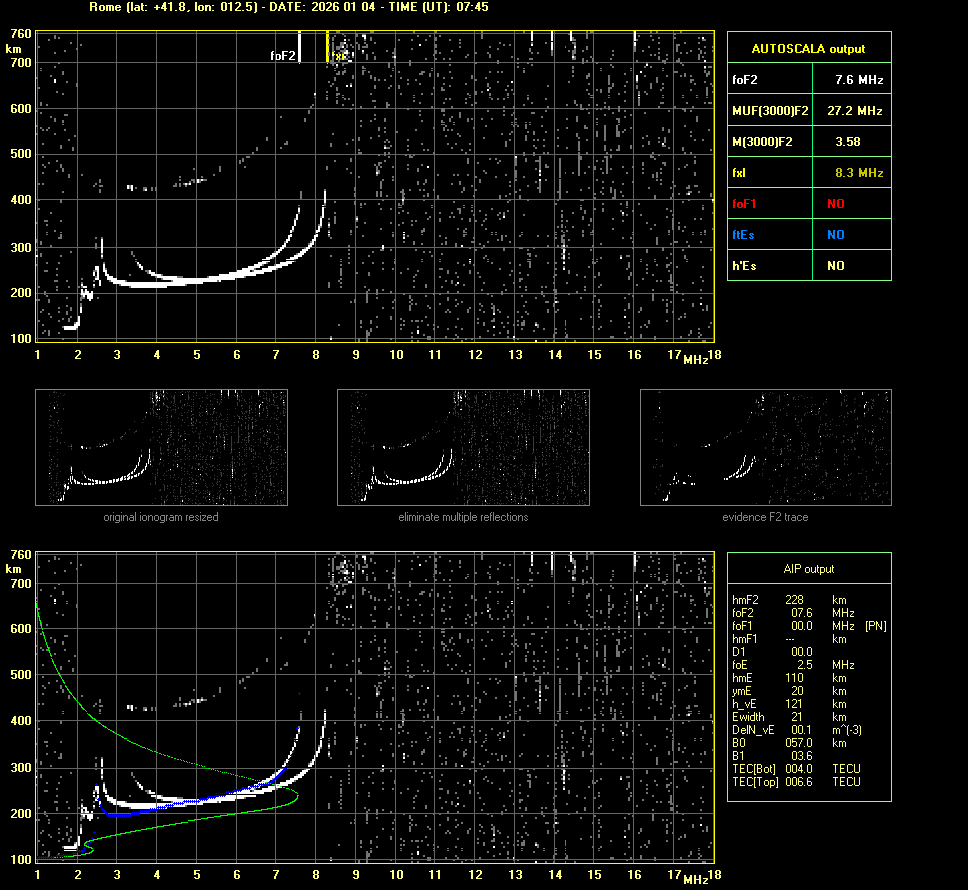Click the TEC[Top] 006.6 TECU row

pyautogui.click(x=795, y=781)
